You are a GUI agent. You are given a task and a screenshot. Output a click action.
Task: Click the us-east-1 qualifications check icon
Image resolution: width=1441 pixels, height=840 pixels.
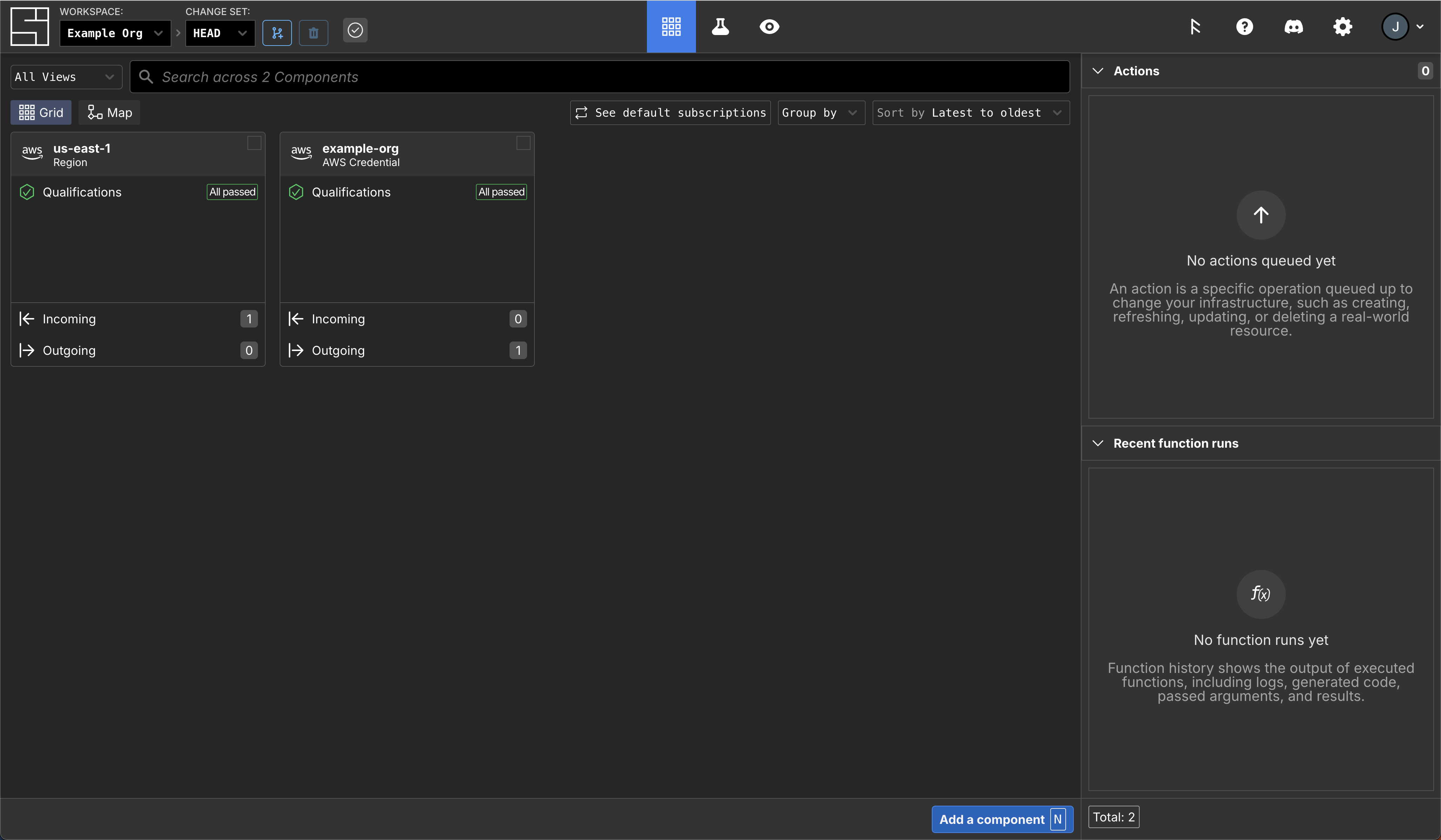coord(27,192)
